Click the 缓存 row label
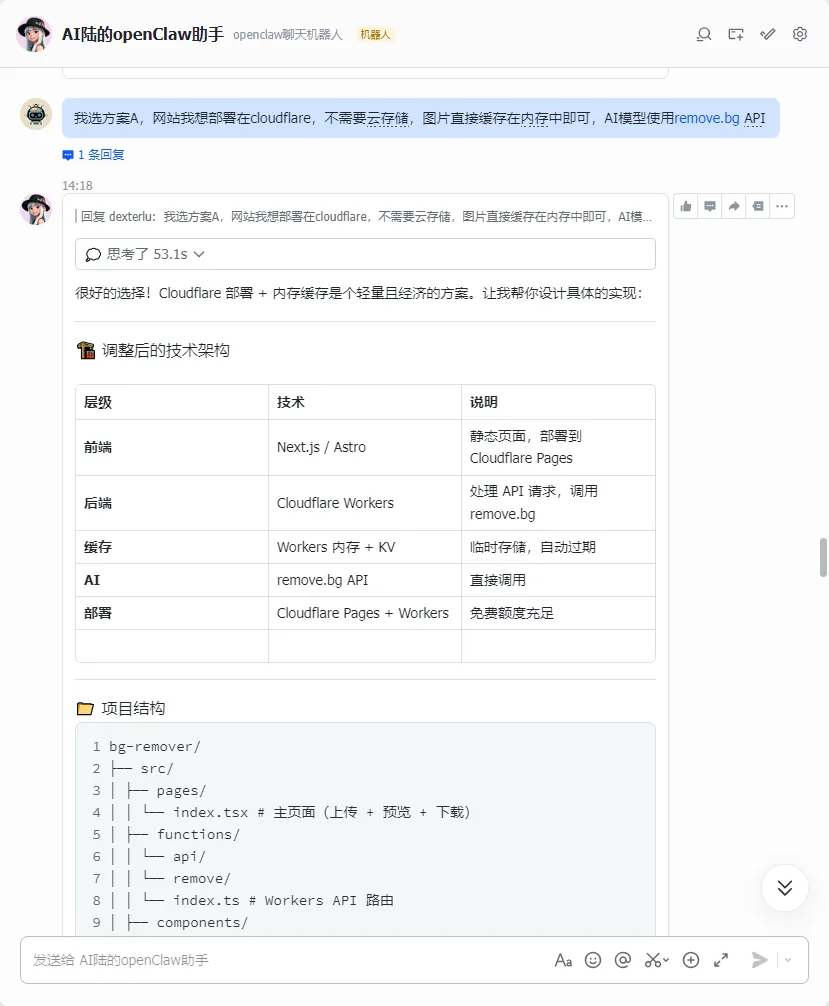Image resolution: width=829 pixels, height=1006 pixels. point(98,547)
